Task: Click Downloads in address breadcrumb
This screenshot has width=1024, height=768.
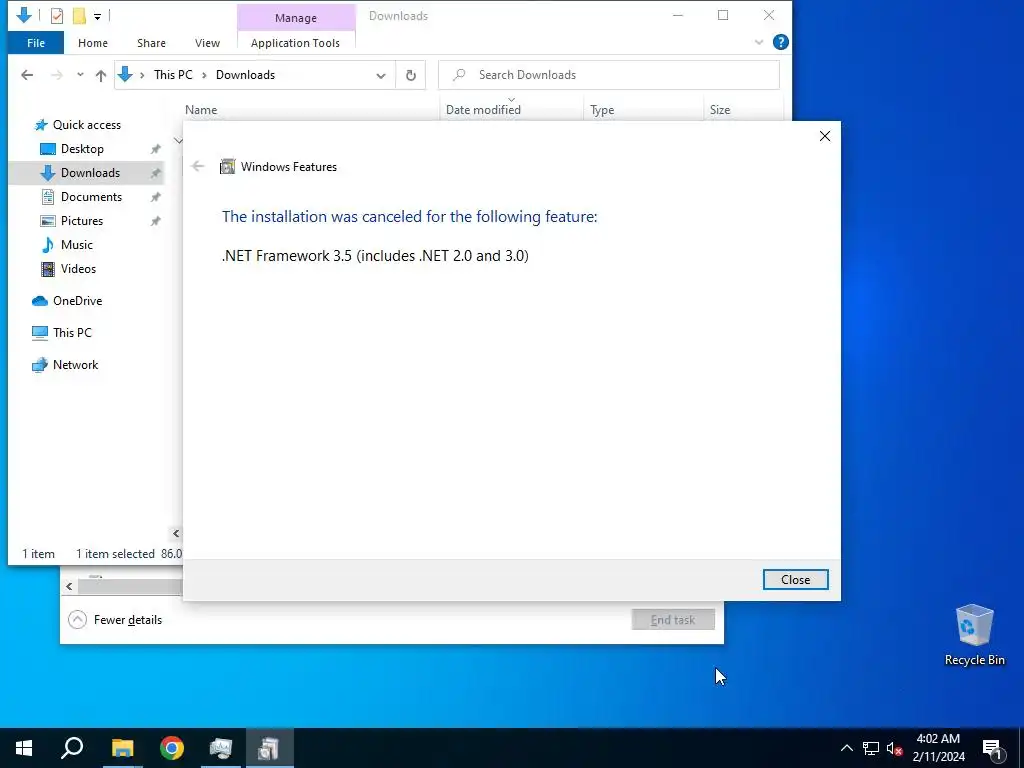Action: click(246, 75)
